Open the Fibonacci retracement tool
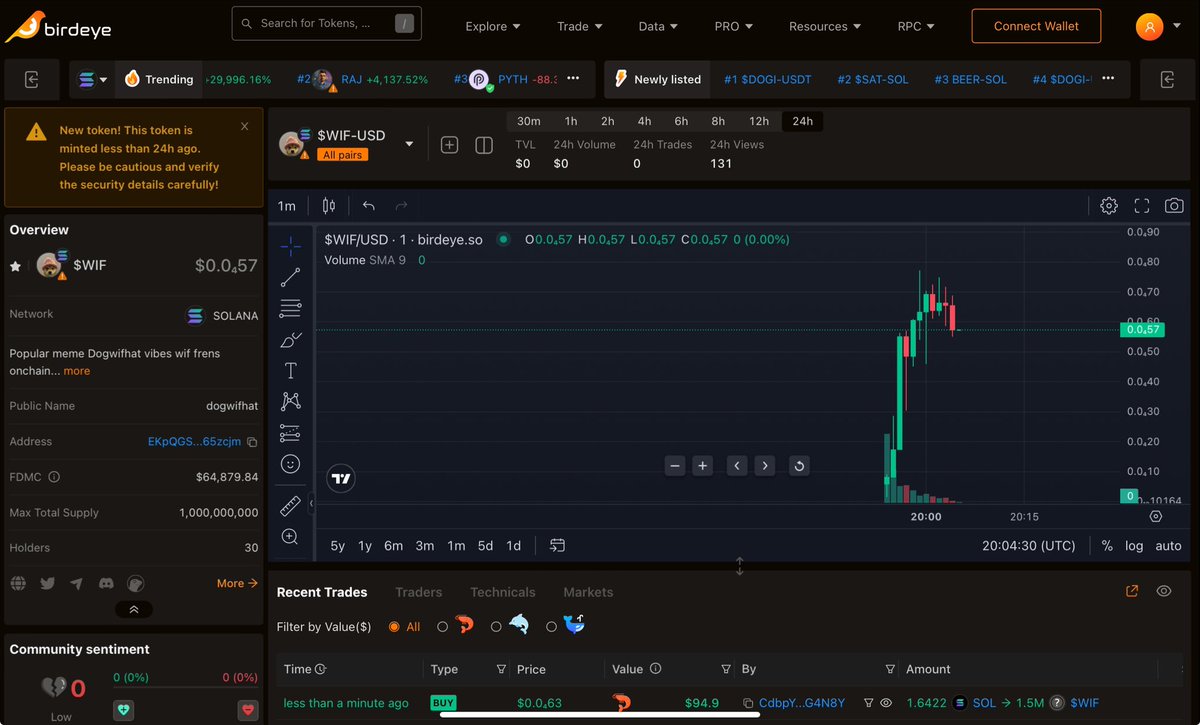This screenshot has width=1200, height=725. [290, 308]
